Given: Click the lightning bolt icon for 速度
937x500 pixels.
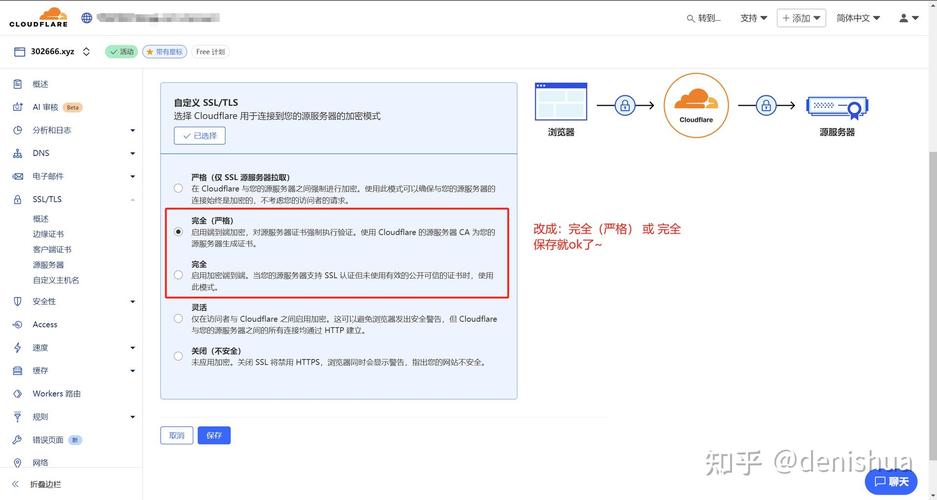Looking at the screenshot, I should click(18, 348).
